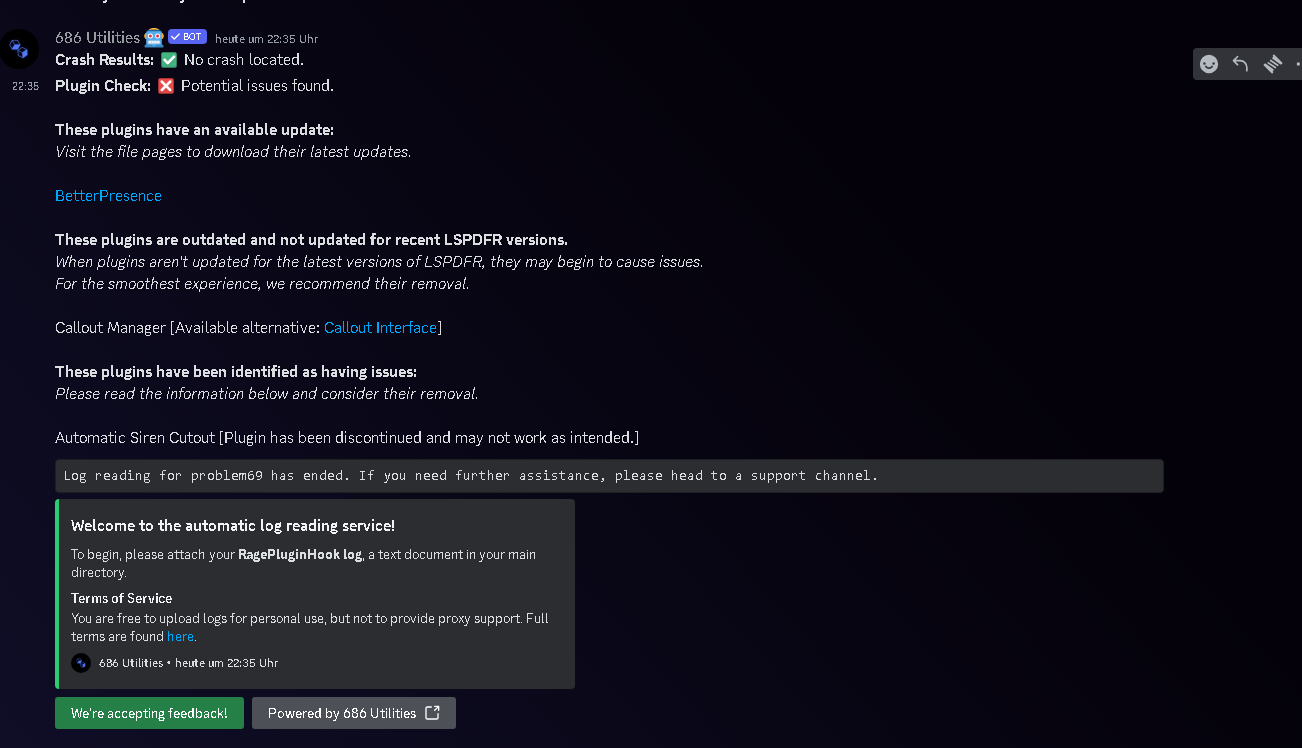The width and height of the screenshot is (1302, 748).
Task: Click the embed title Welcome to automatic log reading
Action: point(232,526)
